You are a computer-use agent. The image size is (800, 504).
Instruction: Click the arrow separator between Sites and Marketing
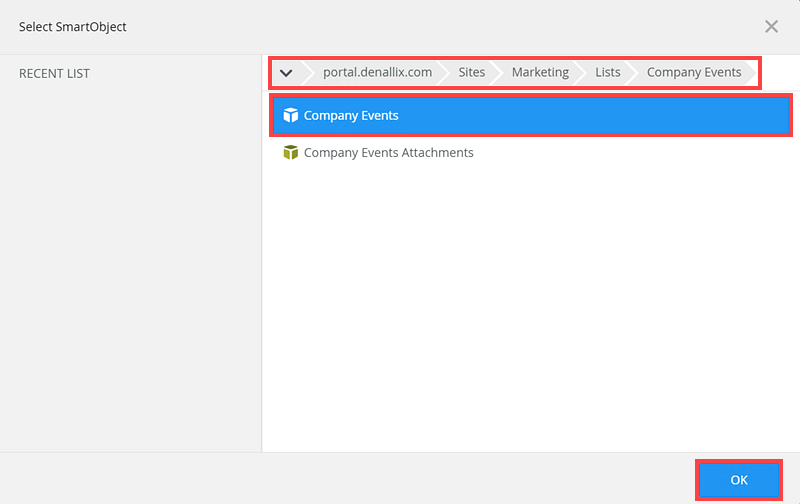click(x=497, y=73)
